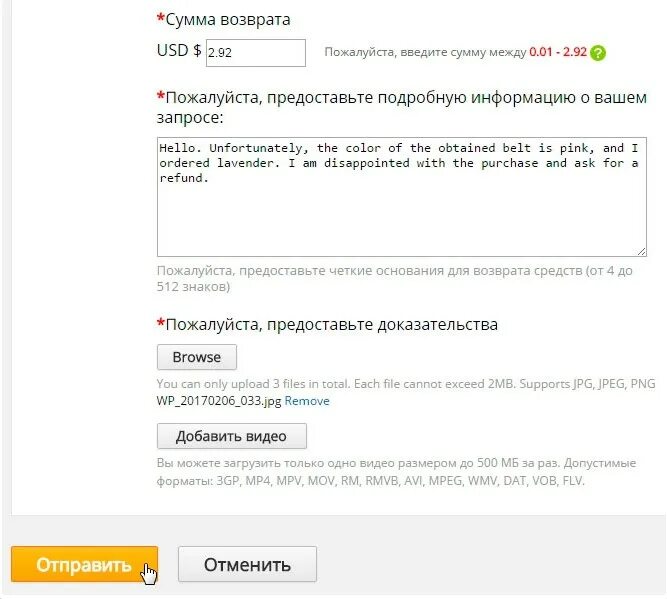Cancel the request with Отменить
The height and width of the screenshot is (599, 667).
[x=247, y=564]
